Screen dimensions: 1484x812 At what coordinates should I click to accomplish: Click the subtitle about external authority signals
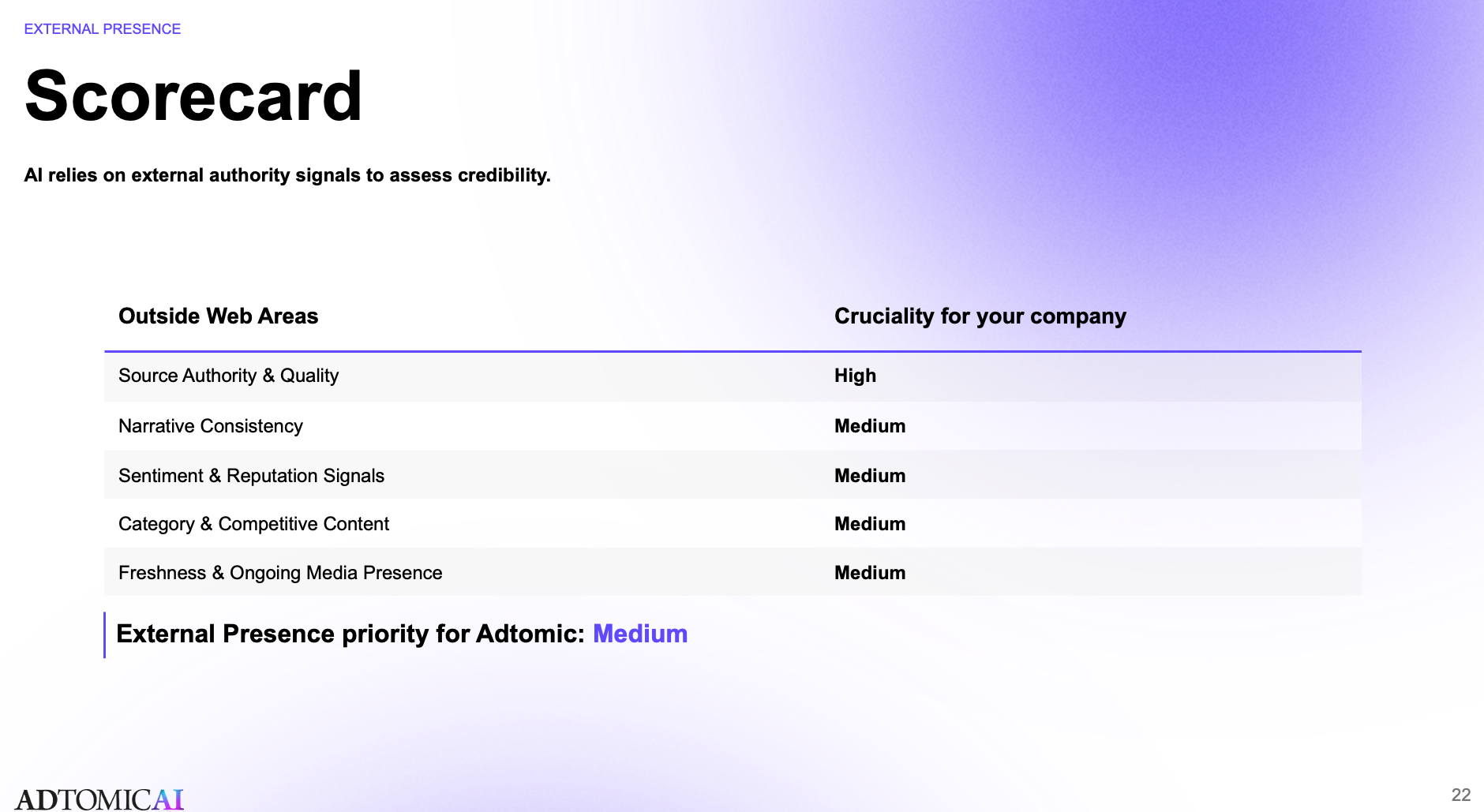click(287, 175)
